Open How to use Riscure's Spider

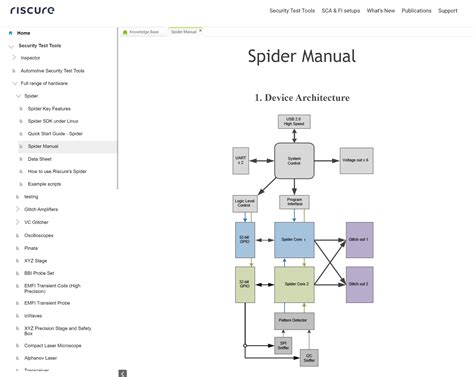[x=57, y=171]
